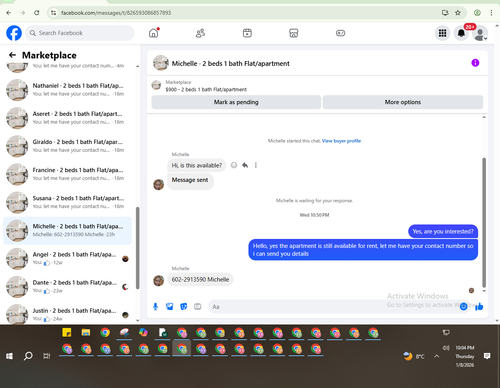Open the Friends icon in top navigation

coord(200,33)
